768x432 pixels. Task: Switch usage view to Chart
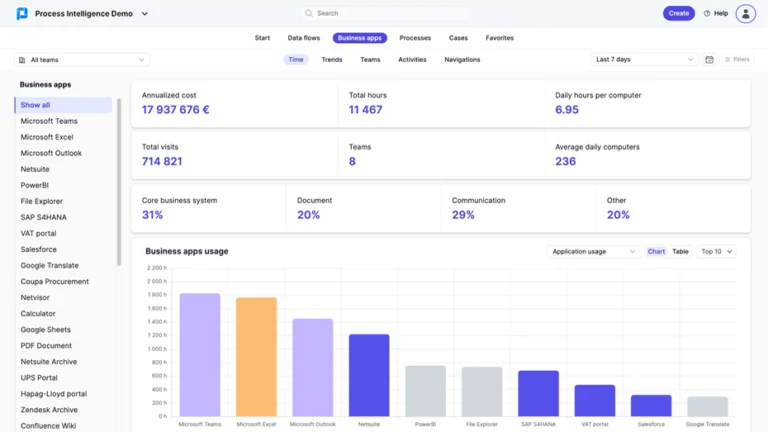click(x=656, y=252)
